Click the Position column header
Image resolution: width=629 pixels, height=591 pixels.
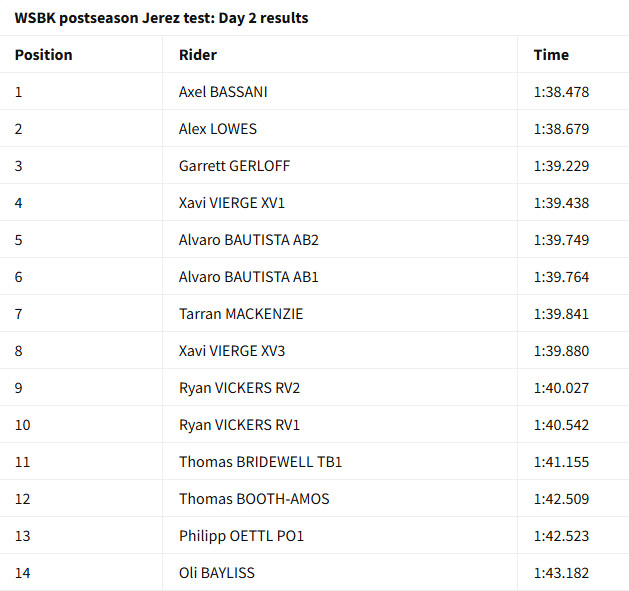43,55
